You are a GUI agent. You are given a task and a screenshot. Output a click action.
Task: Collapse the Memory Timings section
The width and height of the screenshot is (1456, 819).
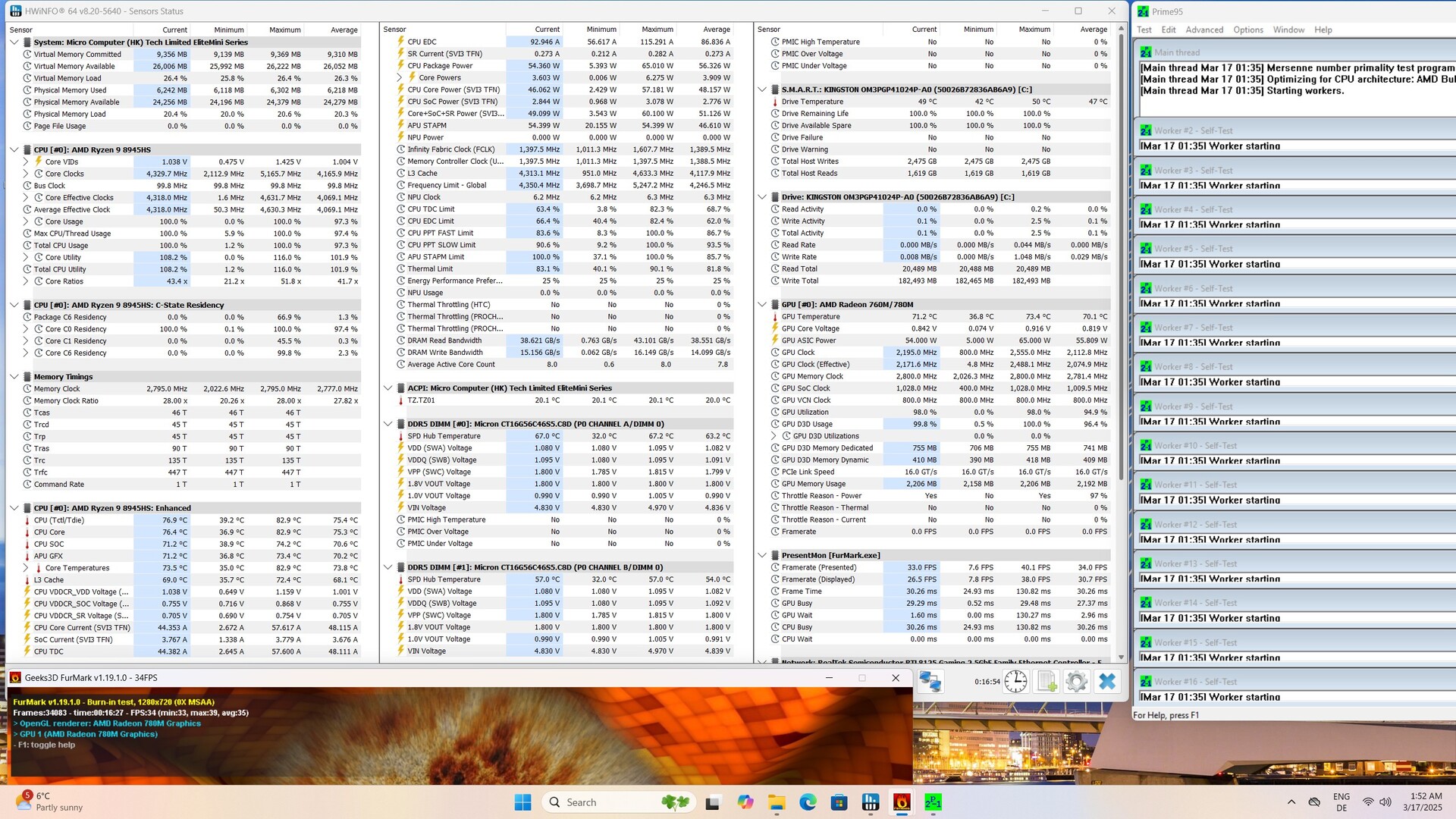(x=14, y=377)
